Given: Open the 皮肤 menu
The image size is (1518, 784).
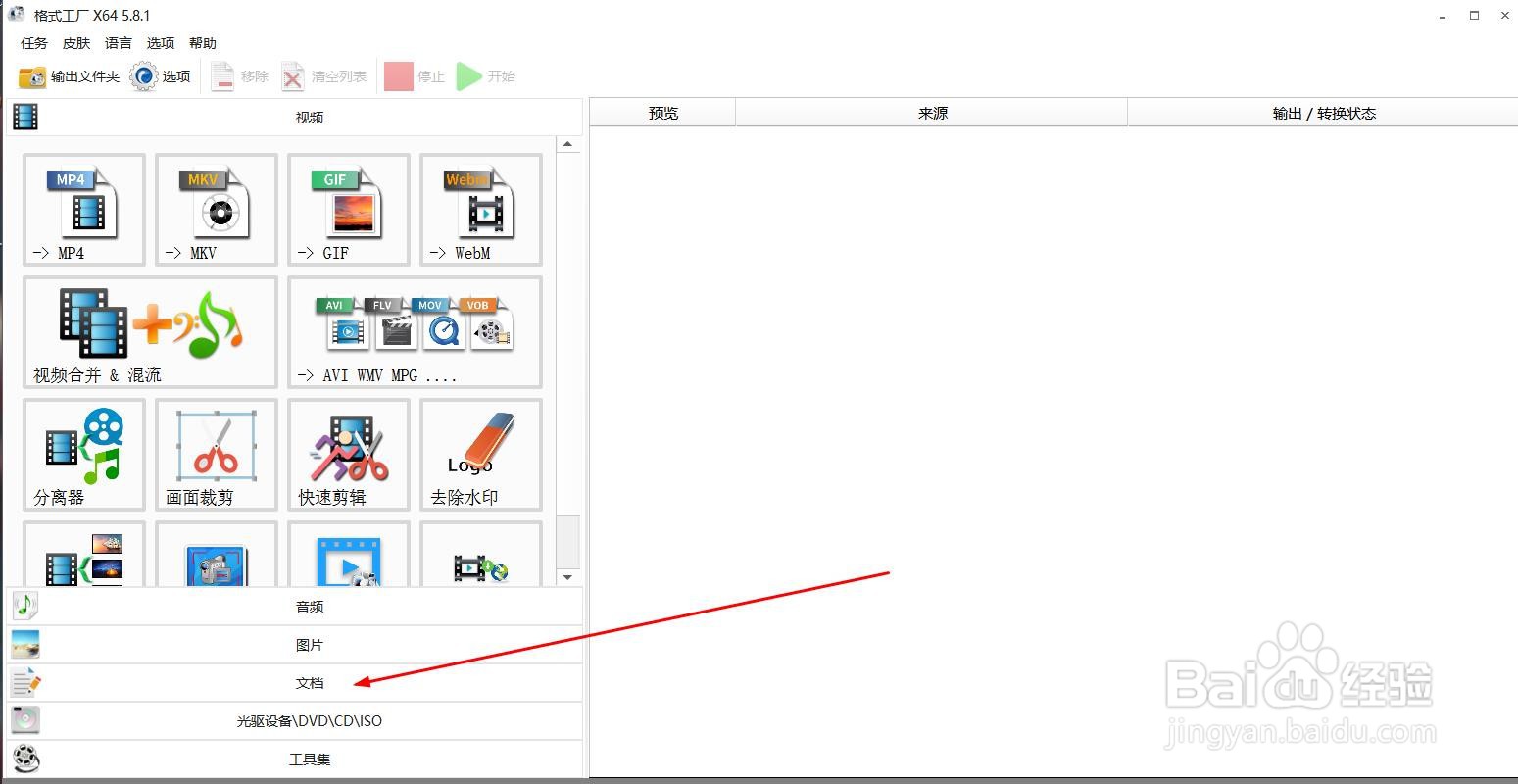Looking at the screenshot, I should tap(76, 43).
